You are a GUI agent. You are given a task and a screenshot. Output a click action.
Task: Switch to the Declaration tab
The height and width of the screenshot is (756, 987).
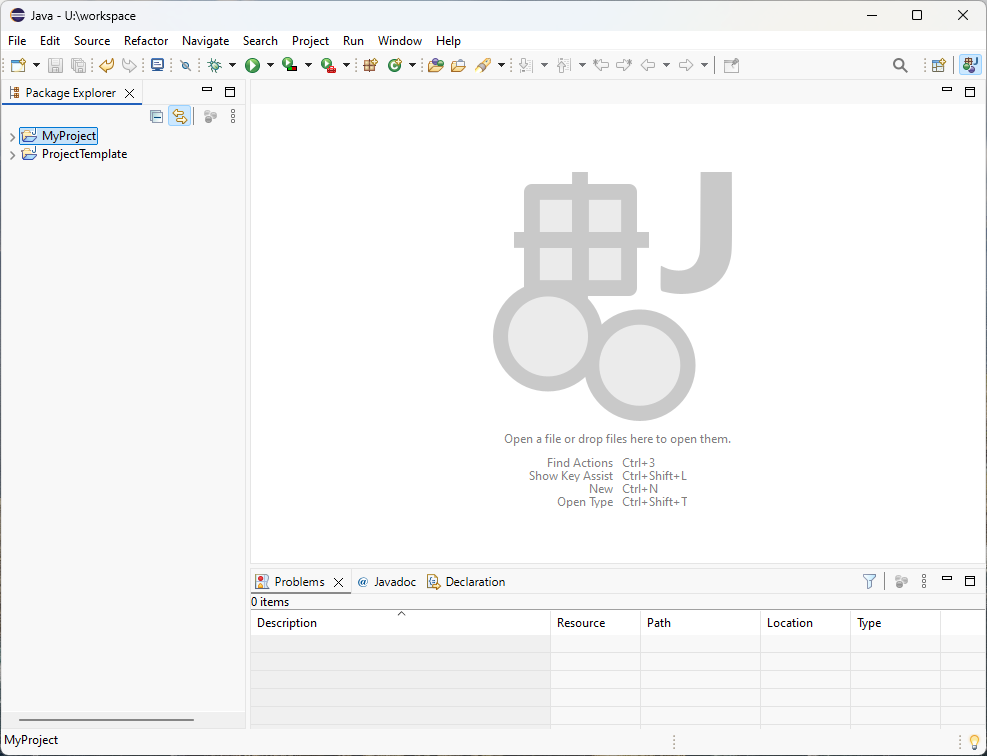click(474, 581)
